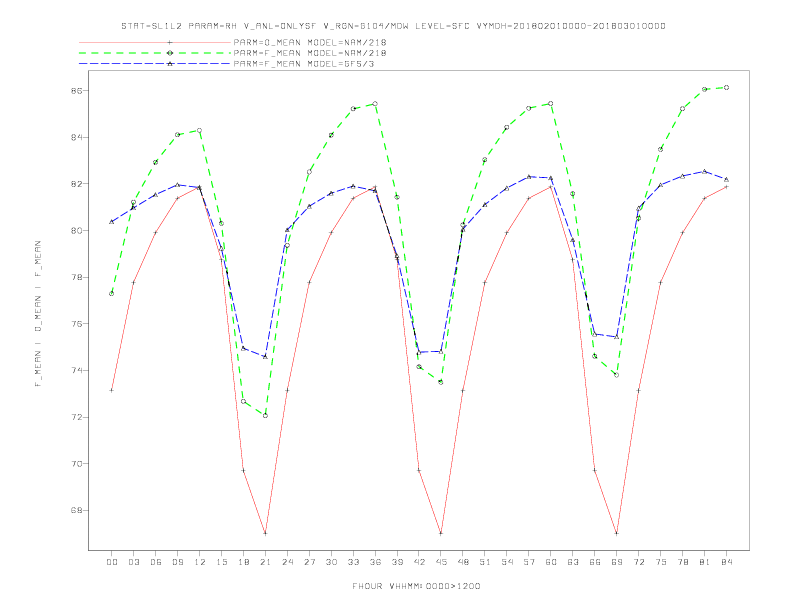Click x-axis tick label 54
The width and height of the screenshot is (792, 612).
coord(507,562)
